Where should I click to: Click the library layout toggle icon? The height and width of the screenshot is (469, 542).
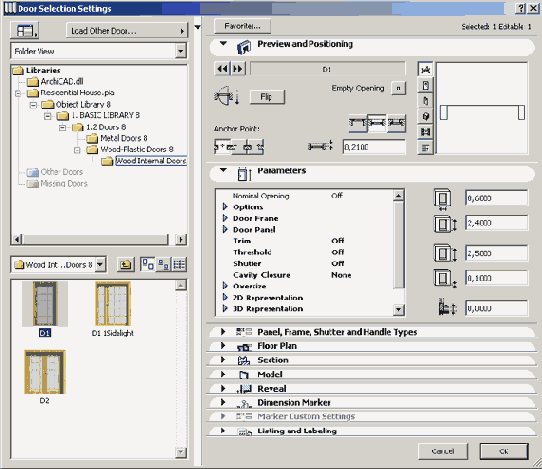[24, 30]
